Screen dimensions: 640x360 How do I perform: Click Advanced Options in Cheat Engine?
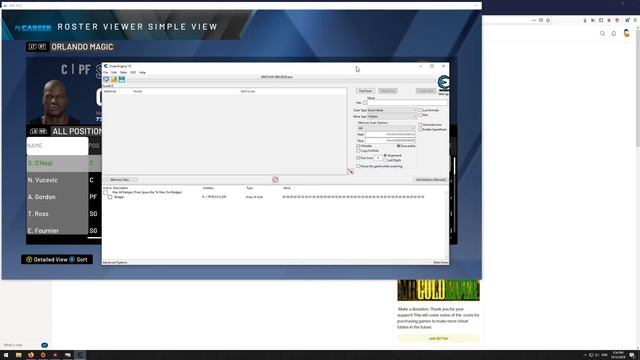(115, 262)
